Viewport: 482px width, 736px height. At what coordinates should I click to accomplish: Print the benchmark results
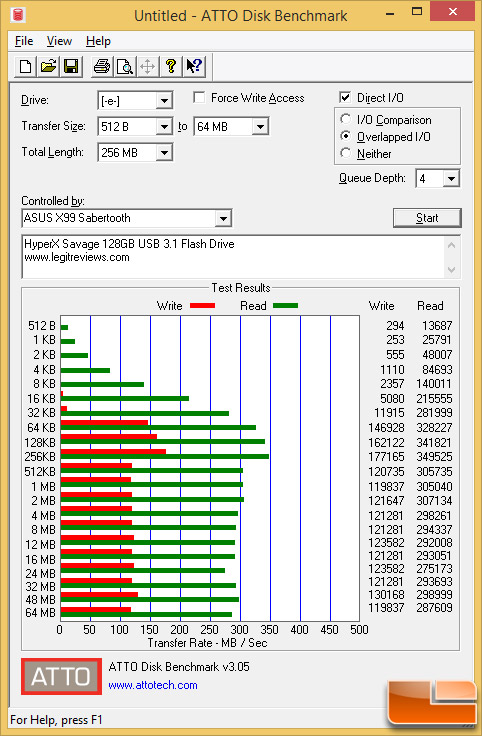[102, 66]
